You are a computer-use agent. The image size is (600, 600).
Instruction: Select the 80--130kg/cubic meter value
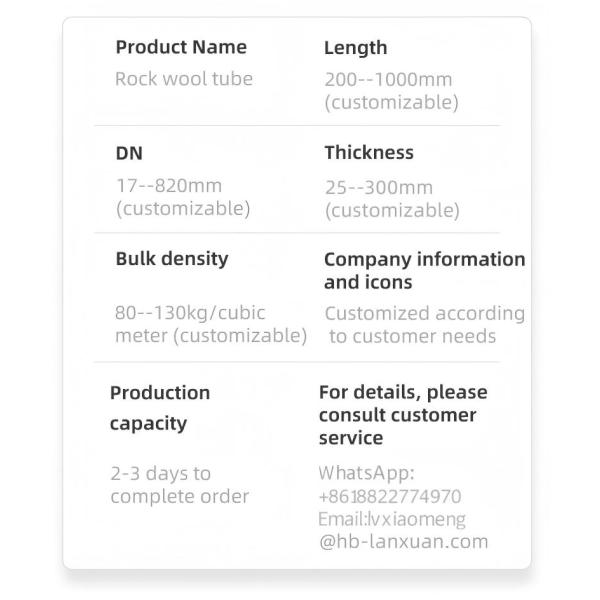tap(211, 324)
